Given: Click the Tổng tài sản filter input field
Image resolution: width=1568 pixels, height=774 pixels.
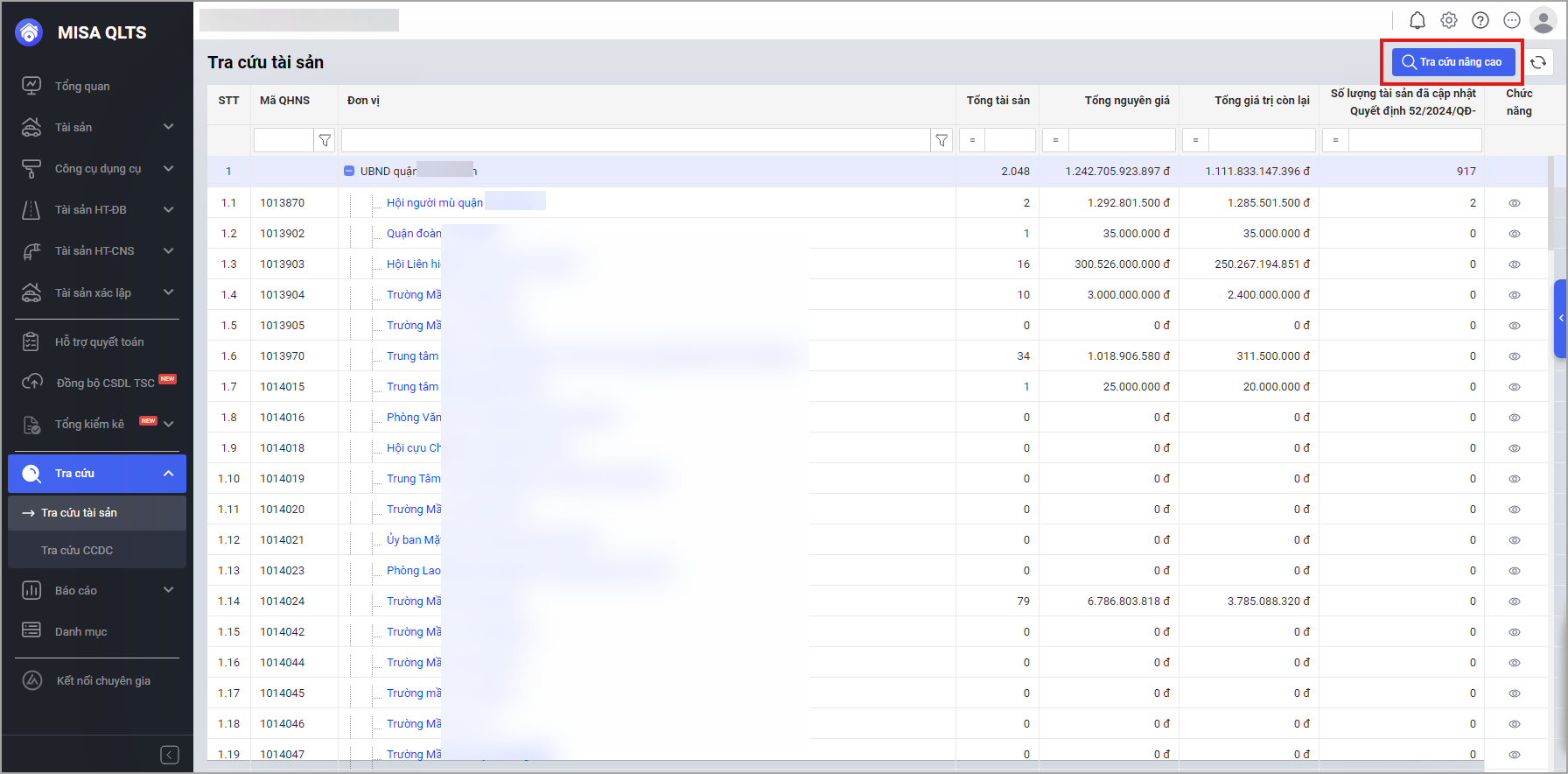Looking at the screenshot, I should [1010, 140].
